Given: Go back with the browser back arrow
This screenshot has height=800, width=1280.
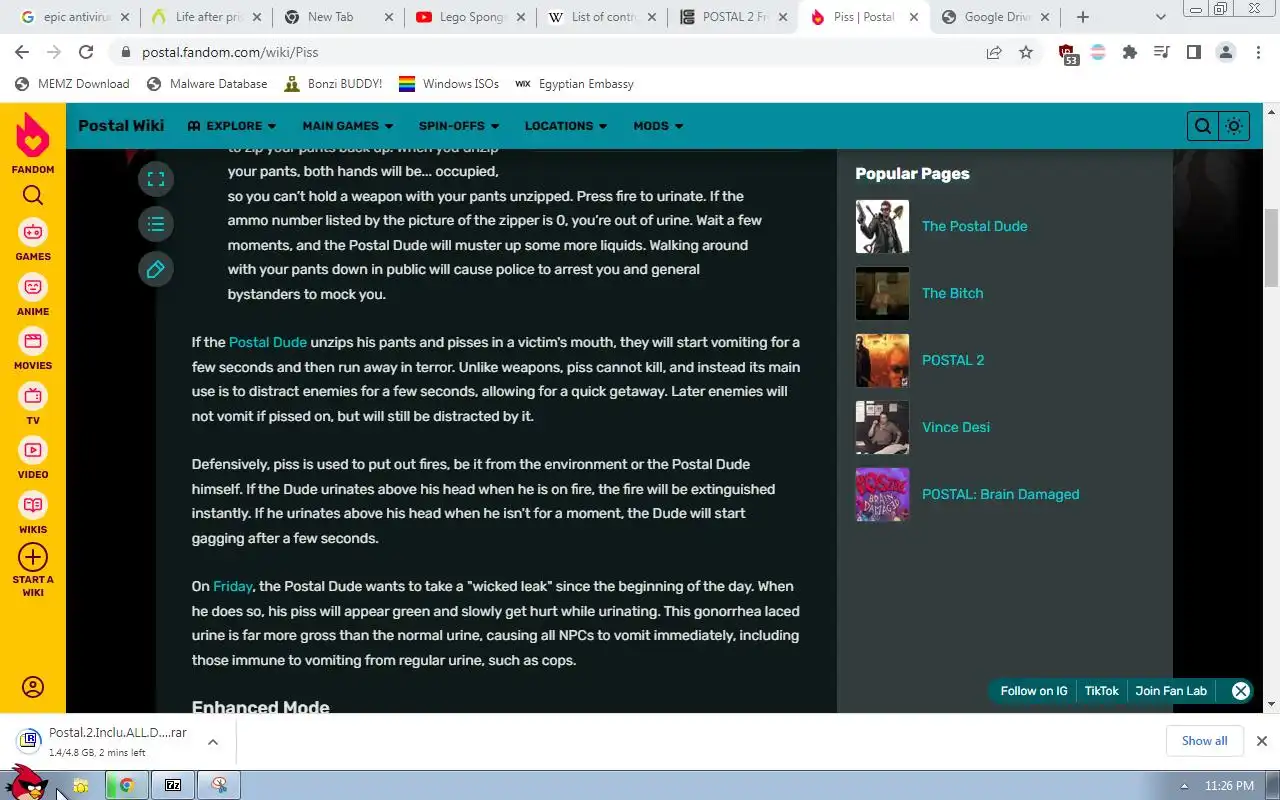Looking at the screenshot, I should coord(22,52).
